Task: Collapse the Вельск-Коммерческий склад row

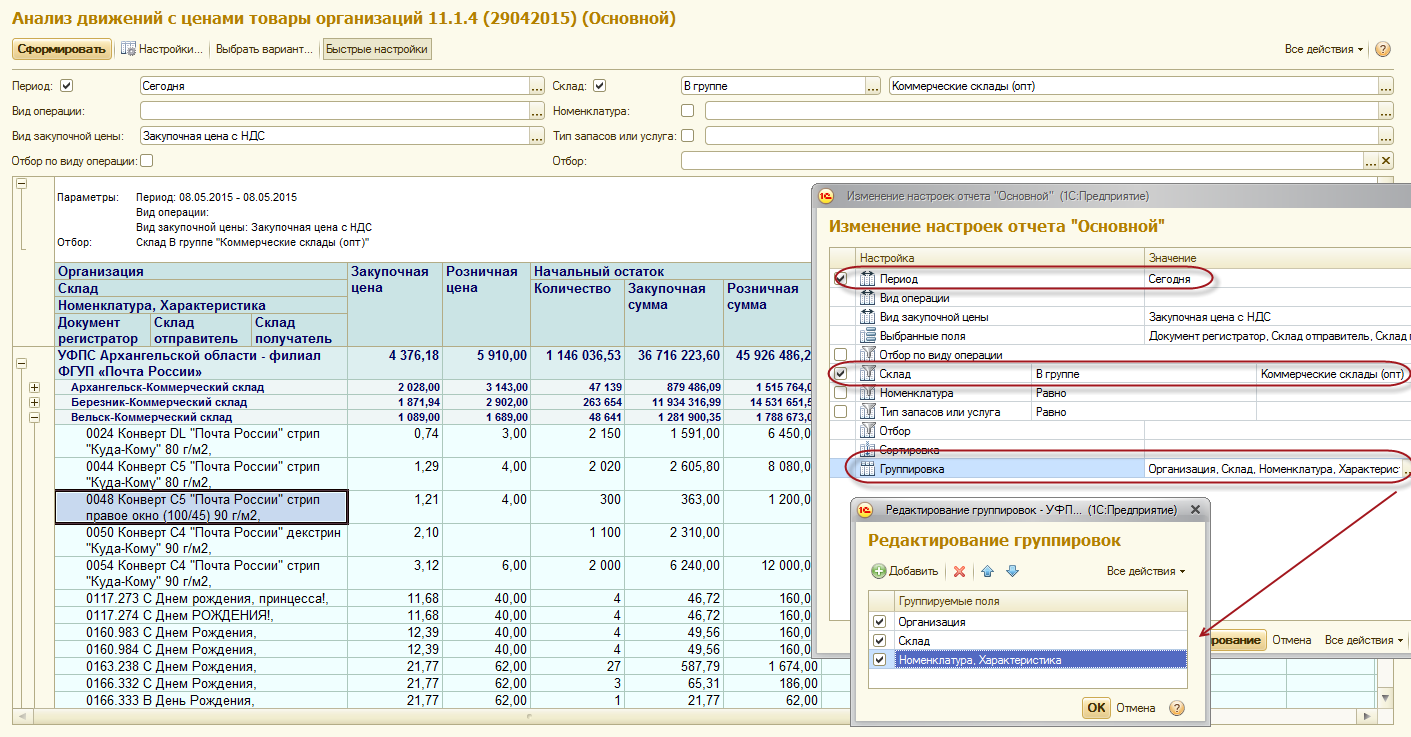Action: pyautogui.click(x=34, y=417)
